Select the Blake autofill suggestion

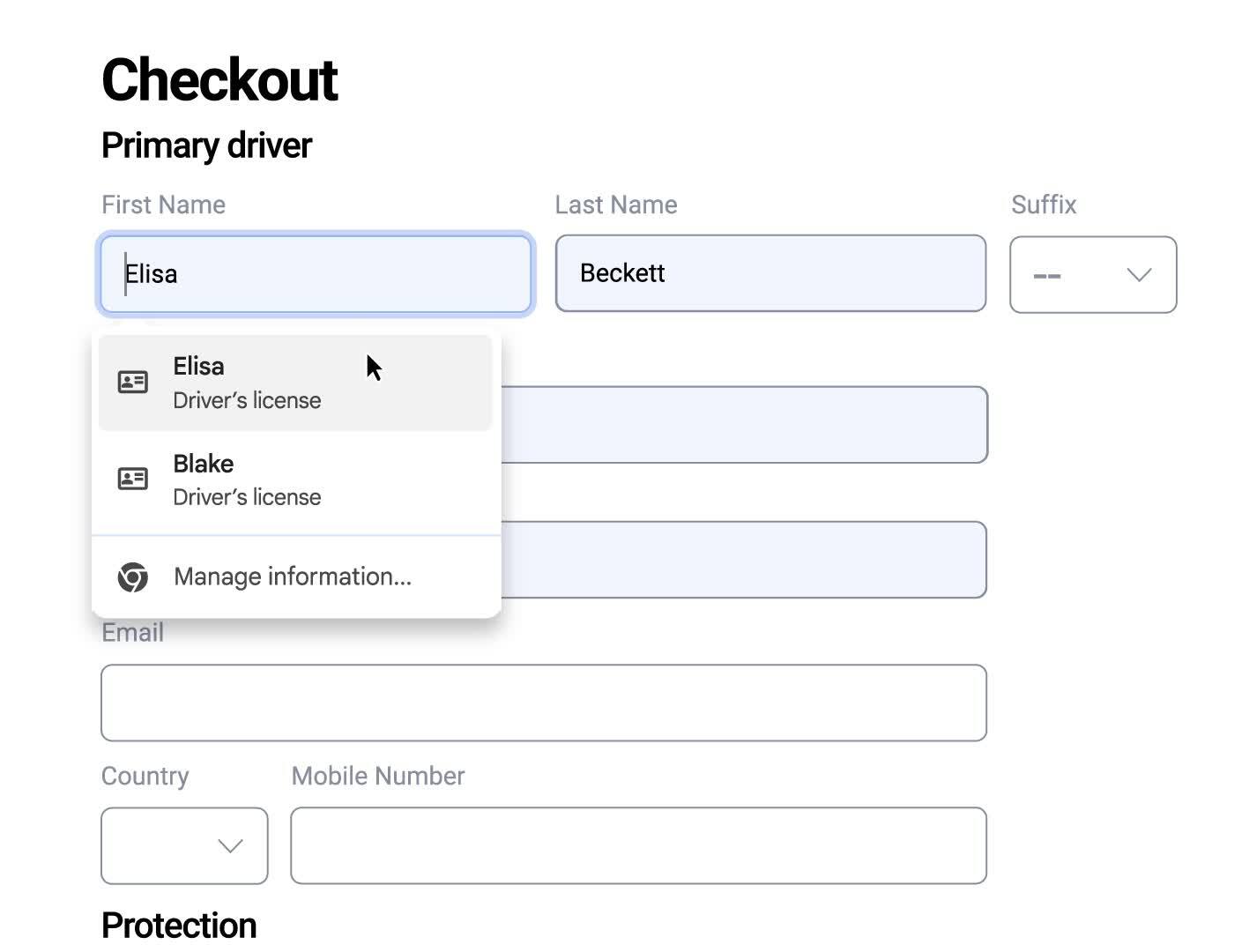[x=264, y=479]
